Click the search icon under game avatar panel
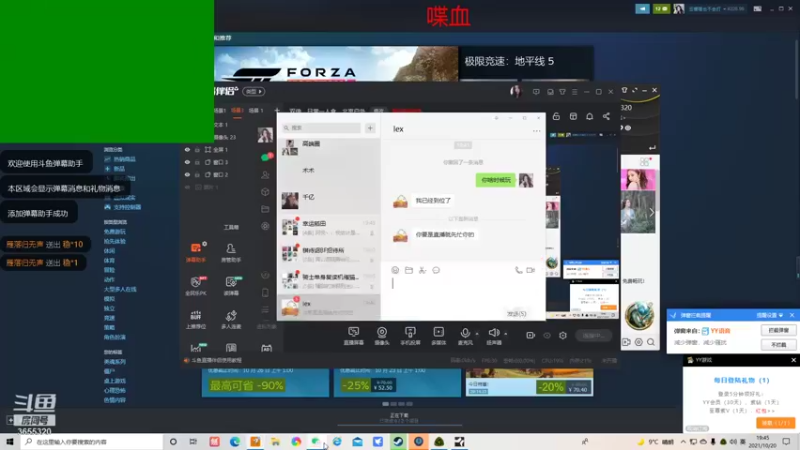Screen dimensions: 800x450 651,342
